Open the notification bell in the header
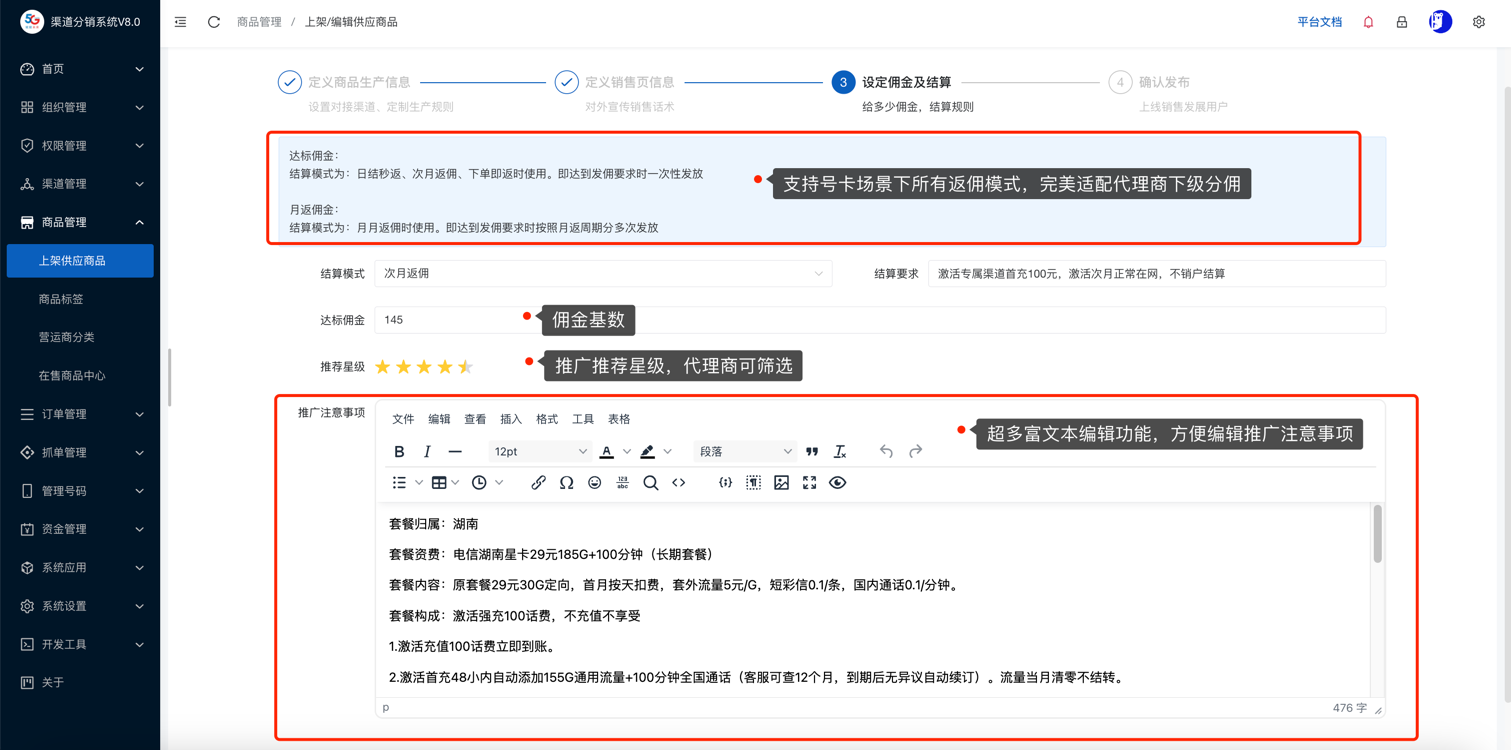The height and width of the screenshot is (750, 1511). pyautogui.click(x=1368, y=22)
